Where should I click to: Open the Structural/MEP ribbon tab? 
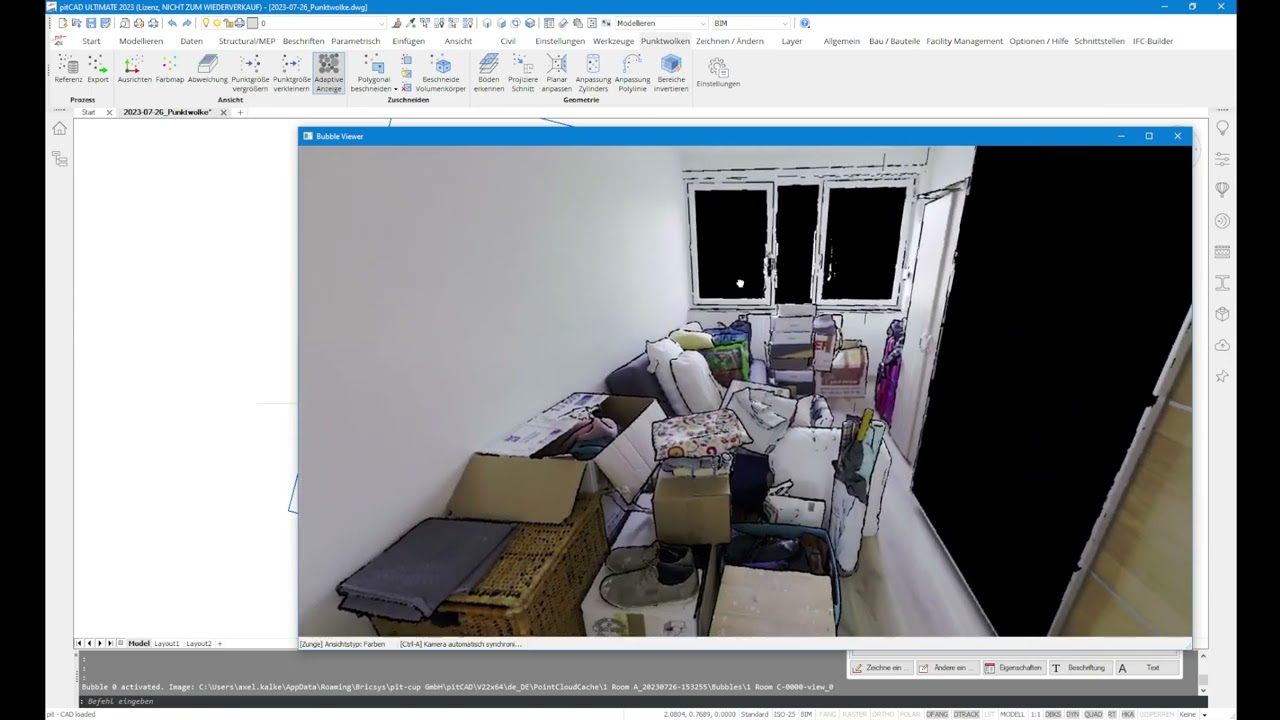(247, 41)
